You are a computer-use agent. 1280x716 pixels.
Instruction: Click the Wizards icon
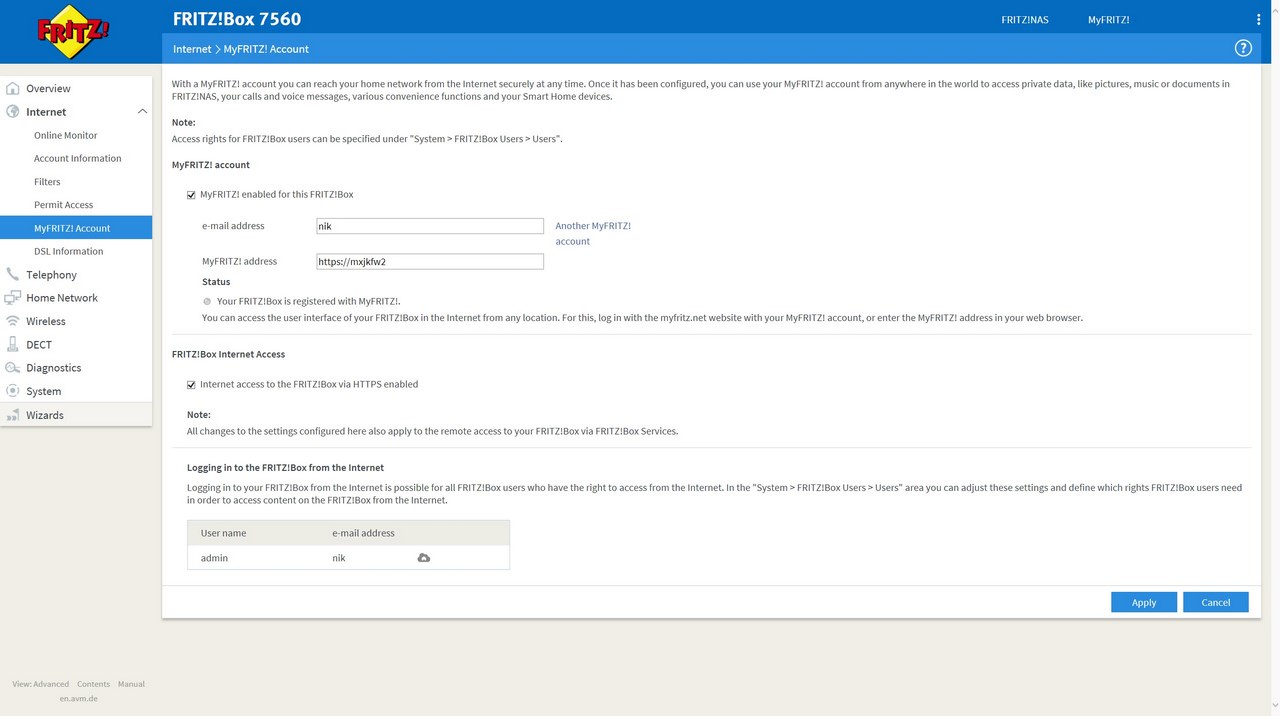click(13, 415)
